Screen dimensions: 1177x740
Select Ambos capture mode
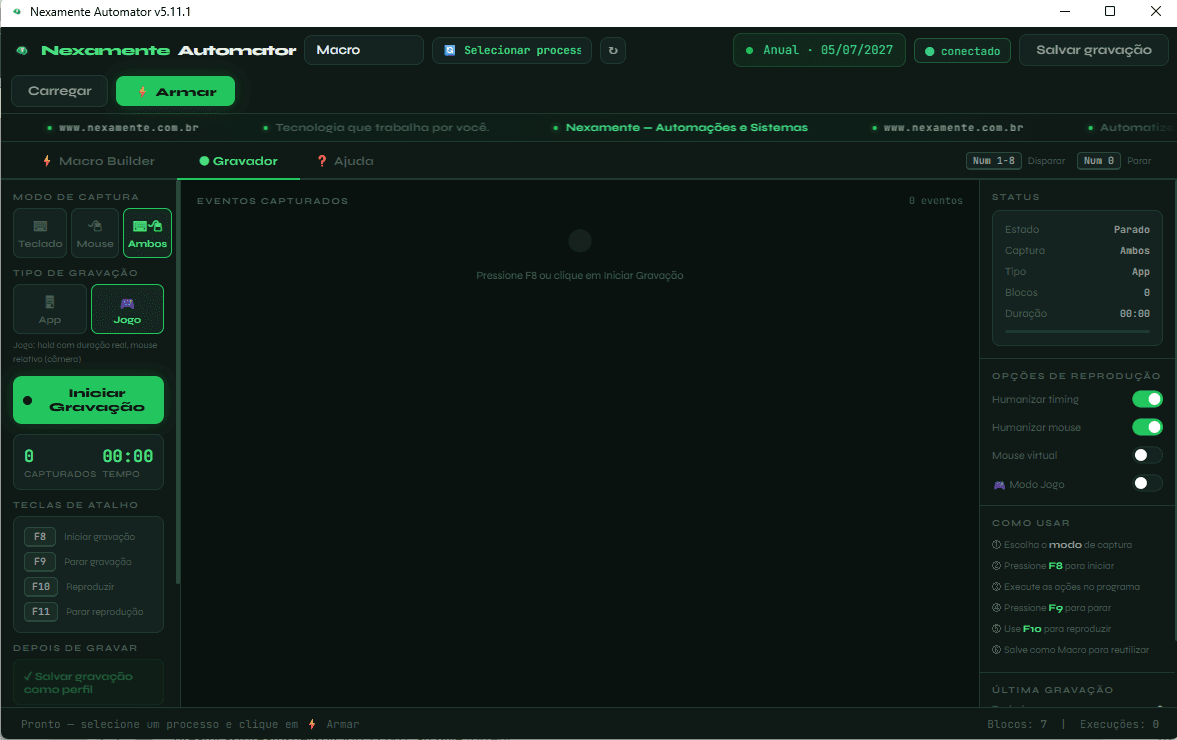tap(147, 233)
